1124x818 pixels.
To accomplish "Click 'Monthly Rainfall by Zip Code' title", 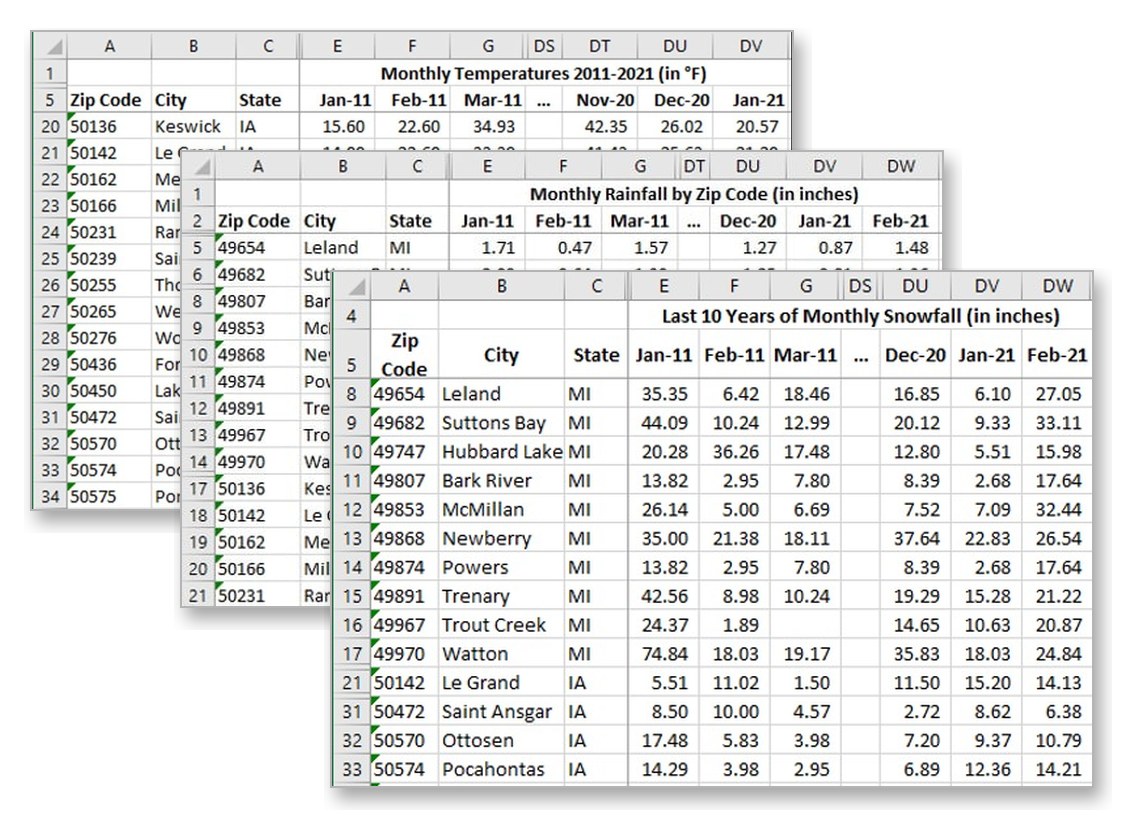I will [694, 194].
